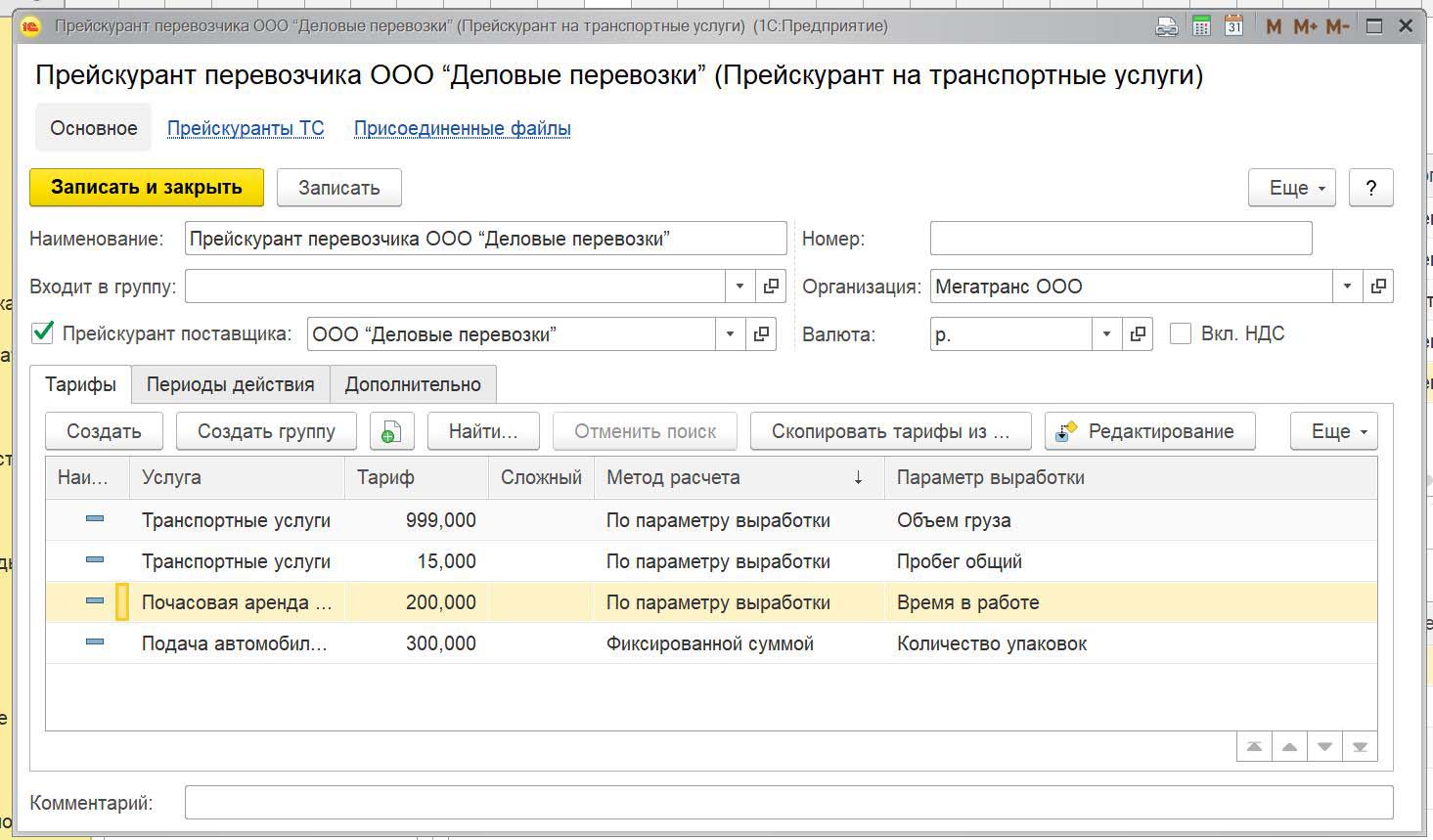The height and width of the screenshot is (840, 1433).
Task: Move row up arrow icon
Action: 1289,747
